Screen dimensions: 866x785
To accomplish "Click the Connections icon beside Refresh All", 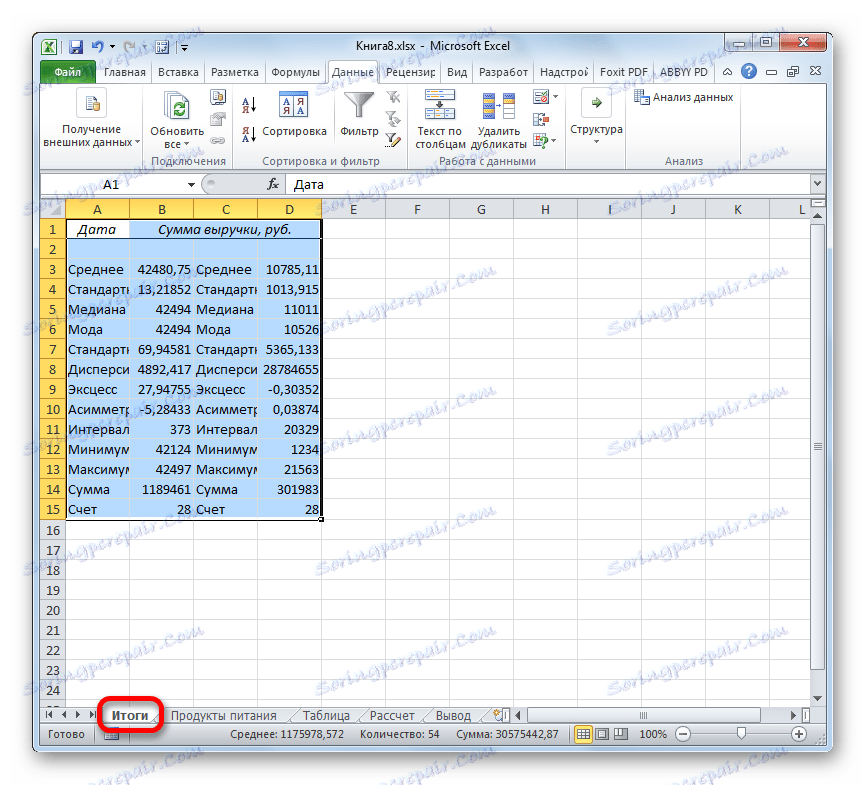I will click(x=218, y=98).
